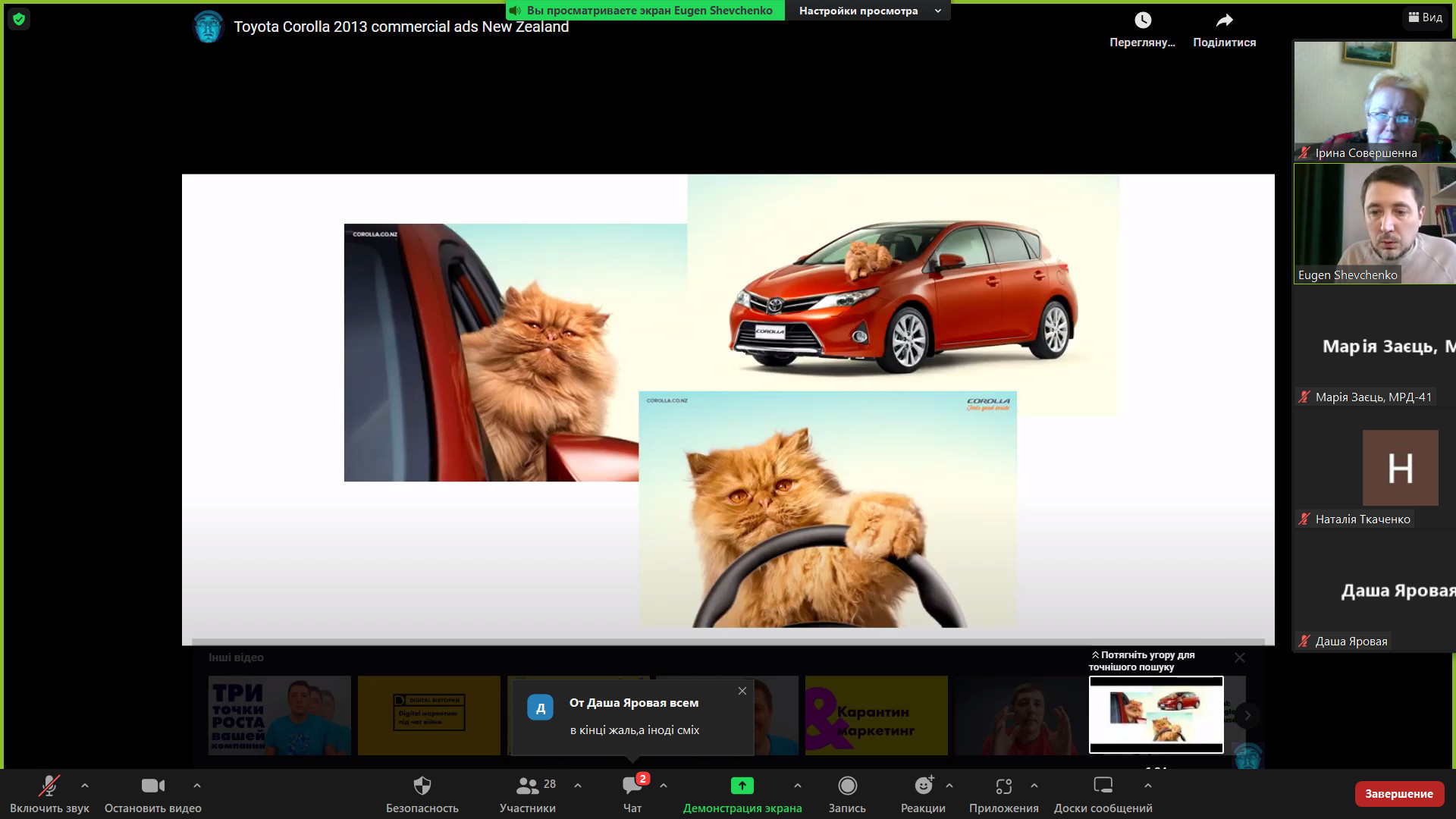The image size is (1456, 819).
Task: Open video title Toyota Corolla 2013 link
Action: tap(401, 27)
